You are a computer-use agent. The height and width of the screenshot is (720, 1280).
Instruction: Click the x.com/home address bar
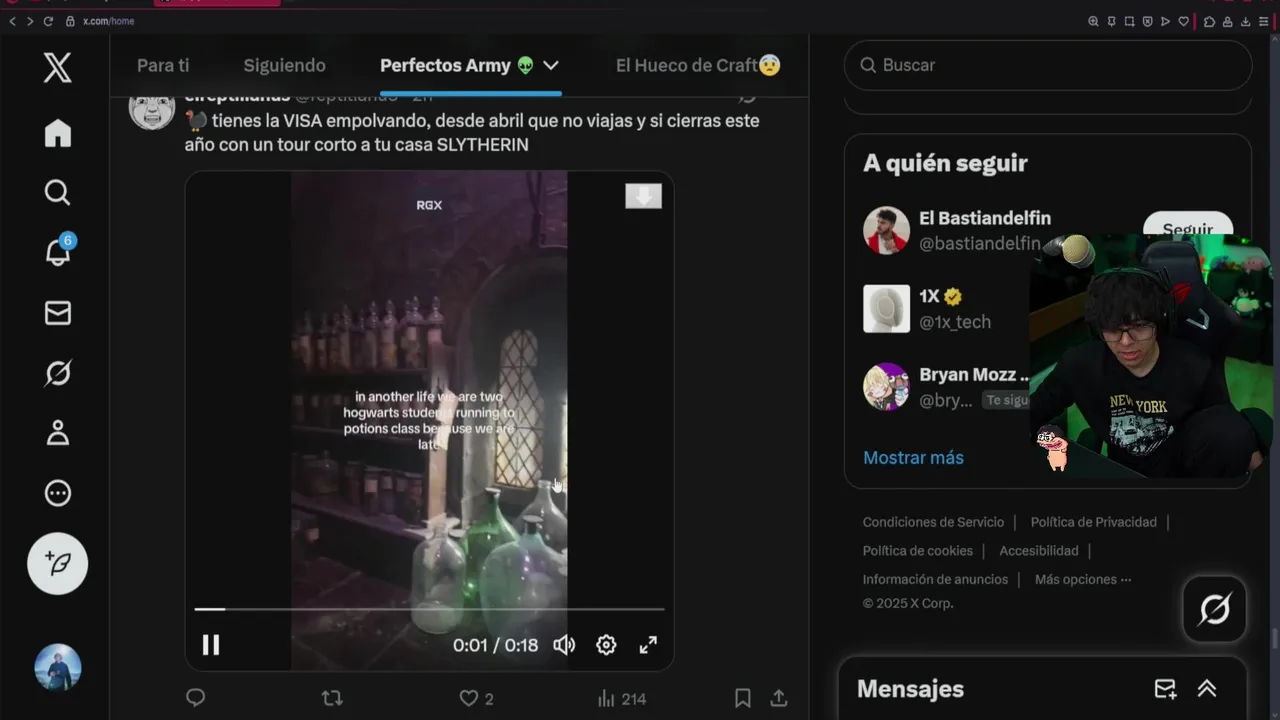coord(108,21)
